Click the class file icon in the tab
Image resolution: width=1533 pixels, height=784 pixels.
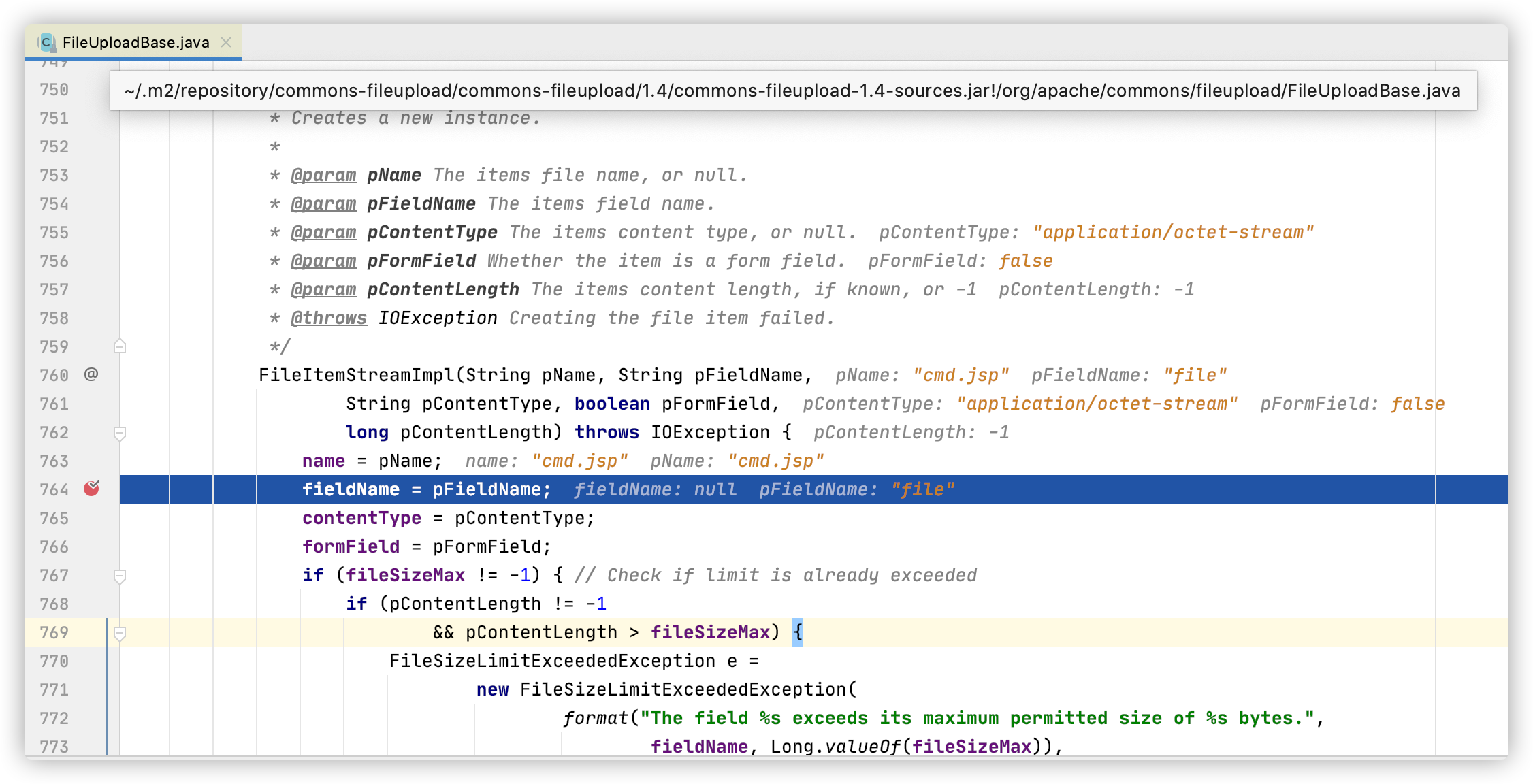[46, 42]
